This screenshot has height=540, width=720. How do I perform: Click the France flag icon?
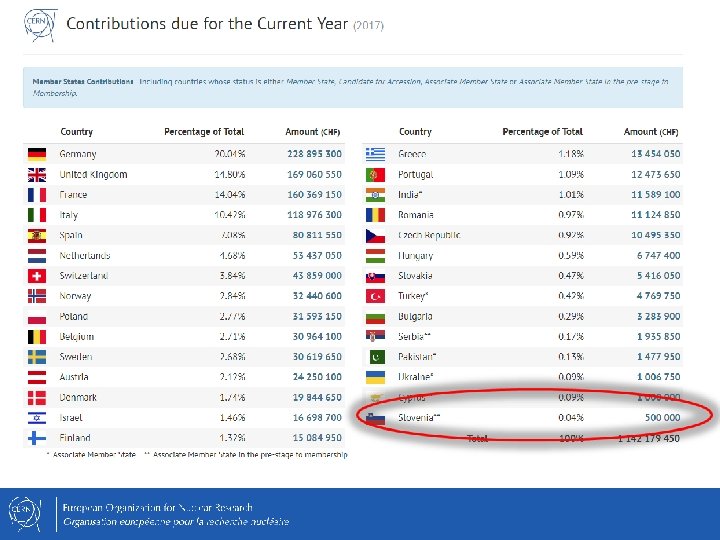click(37, 195)
